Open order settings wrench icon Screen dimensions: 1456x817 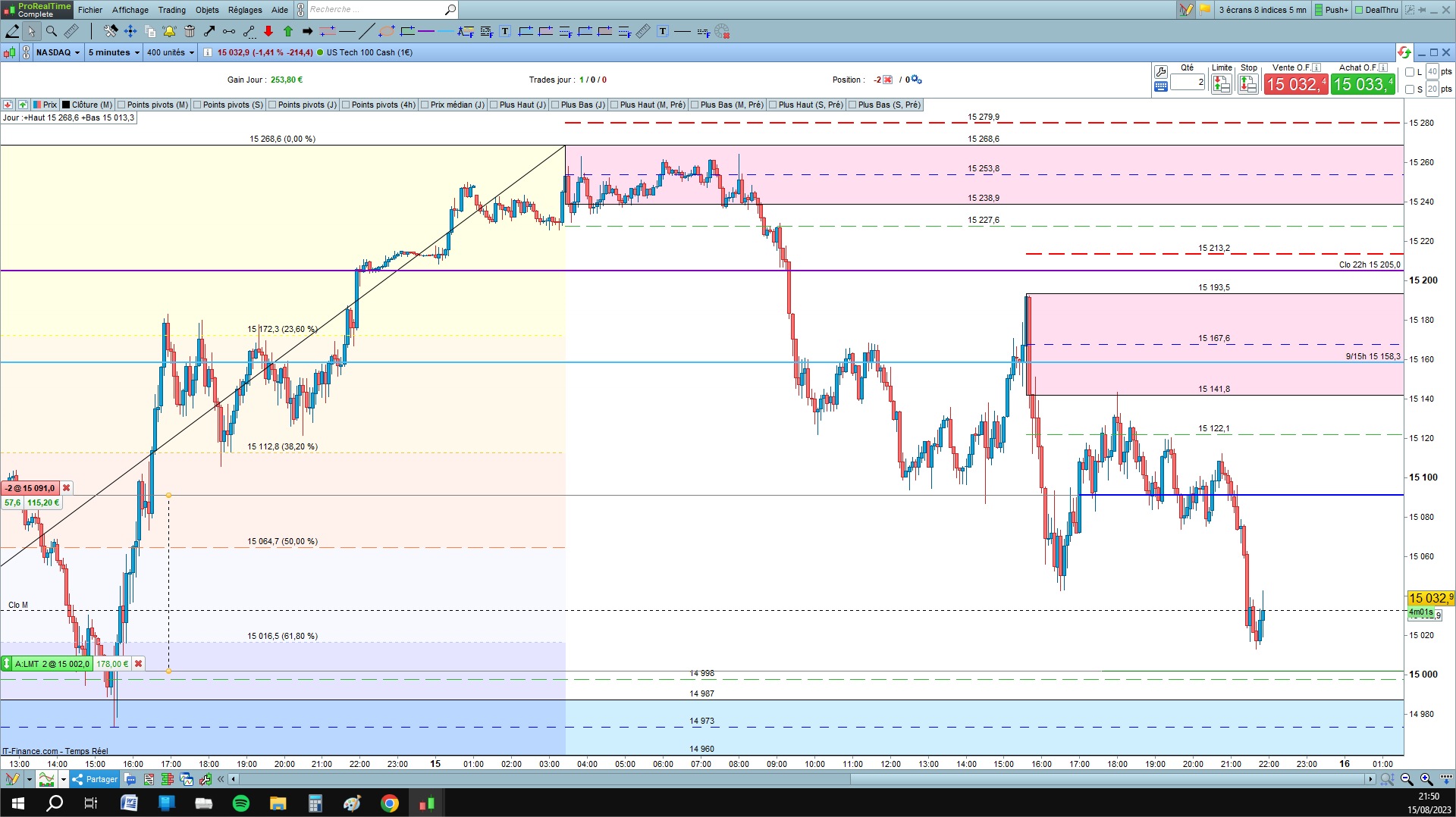[1160, 72]
